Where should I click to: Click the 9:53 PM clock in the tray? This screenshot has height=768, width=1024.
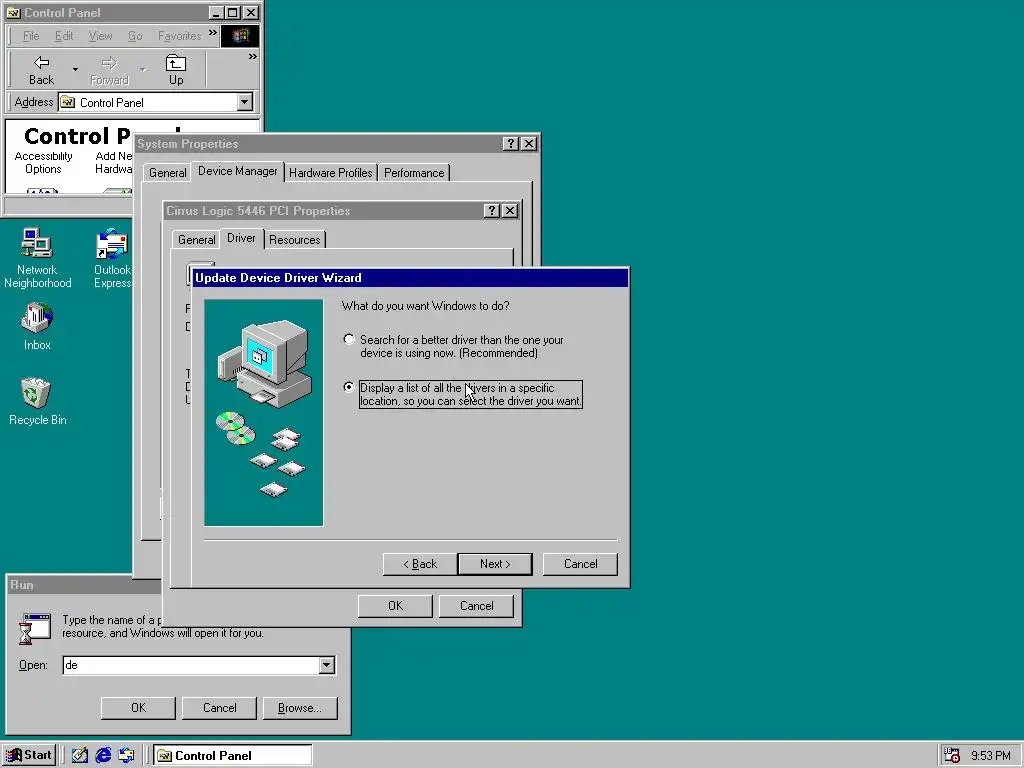(990, 756)
